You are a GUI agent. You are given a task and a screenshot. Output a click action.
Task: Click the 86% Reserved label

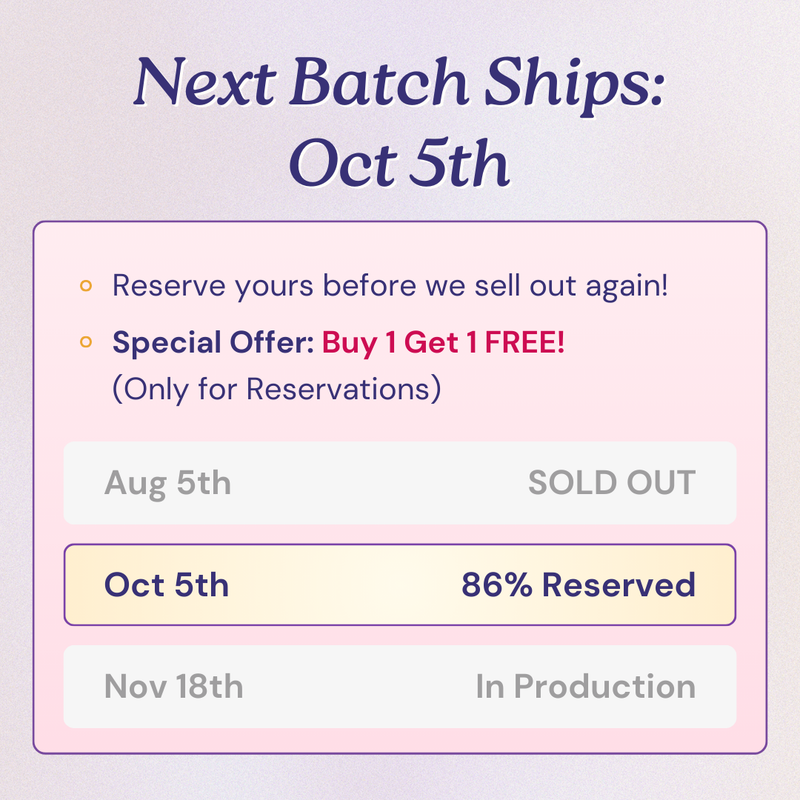[578, 585]
